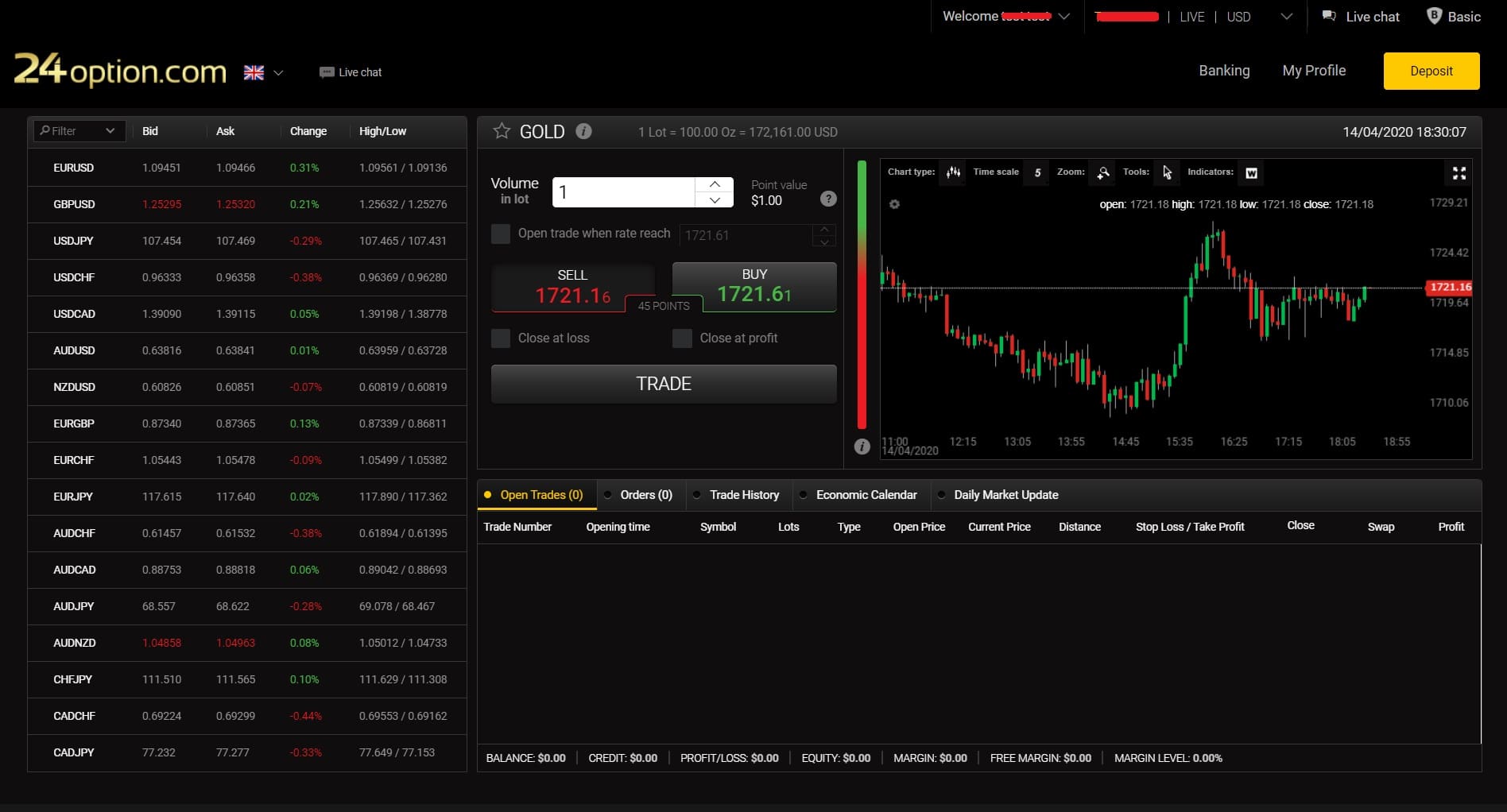1507x812 pixels.
Task: Open the Economic Calendar tab
Action: point(866,494)
